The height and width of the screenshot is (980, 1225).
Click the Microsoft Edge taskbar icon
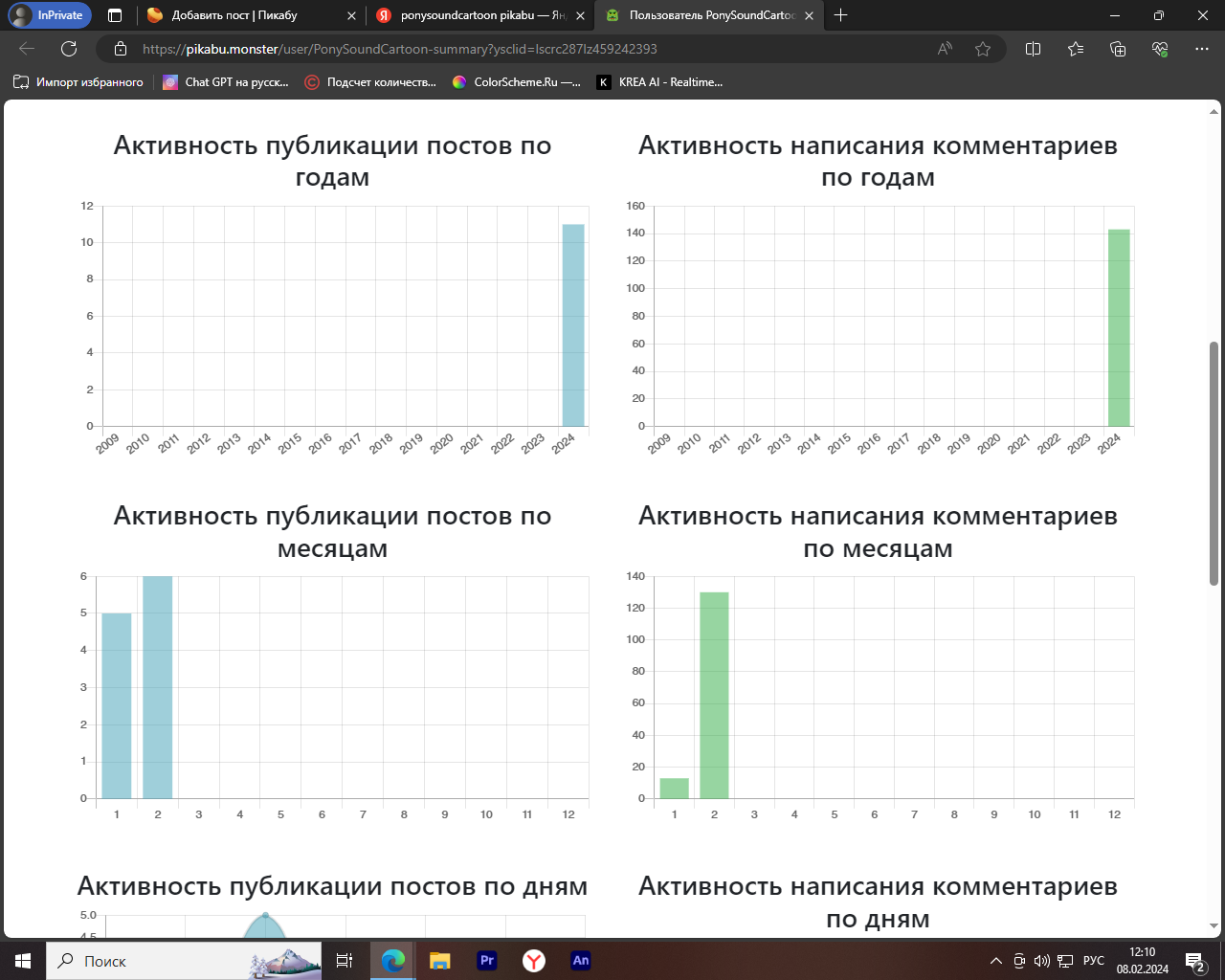coord(392,961)
